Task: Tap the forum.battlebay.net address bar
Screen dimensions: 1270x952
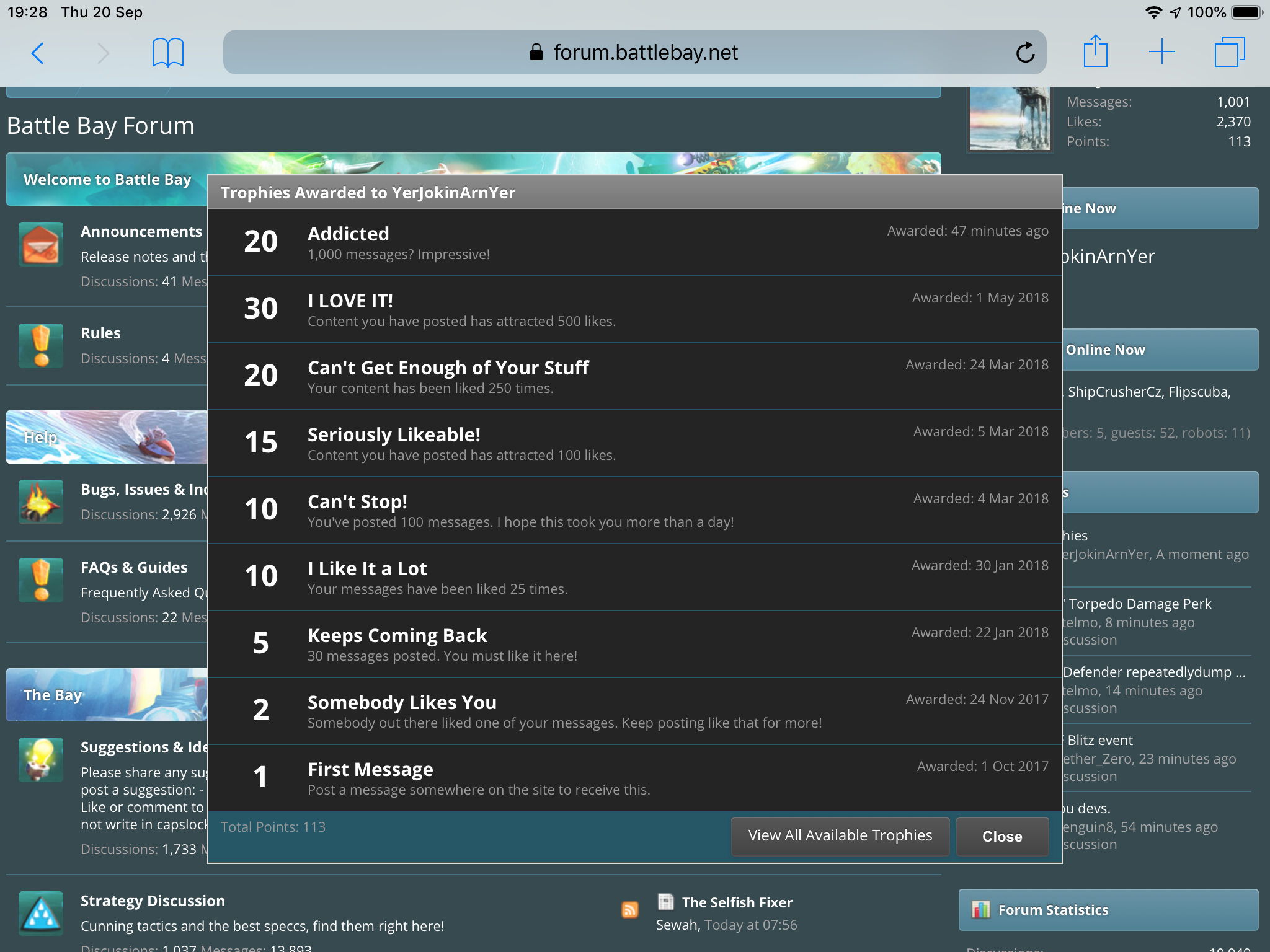Action: pos(634,53)
